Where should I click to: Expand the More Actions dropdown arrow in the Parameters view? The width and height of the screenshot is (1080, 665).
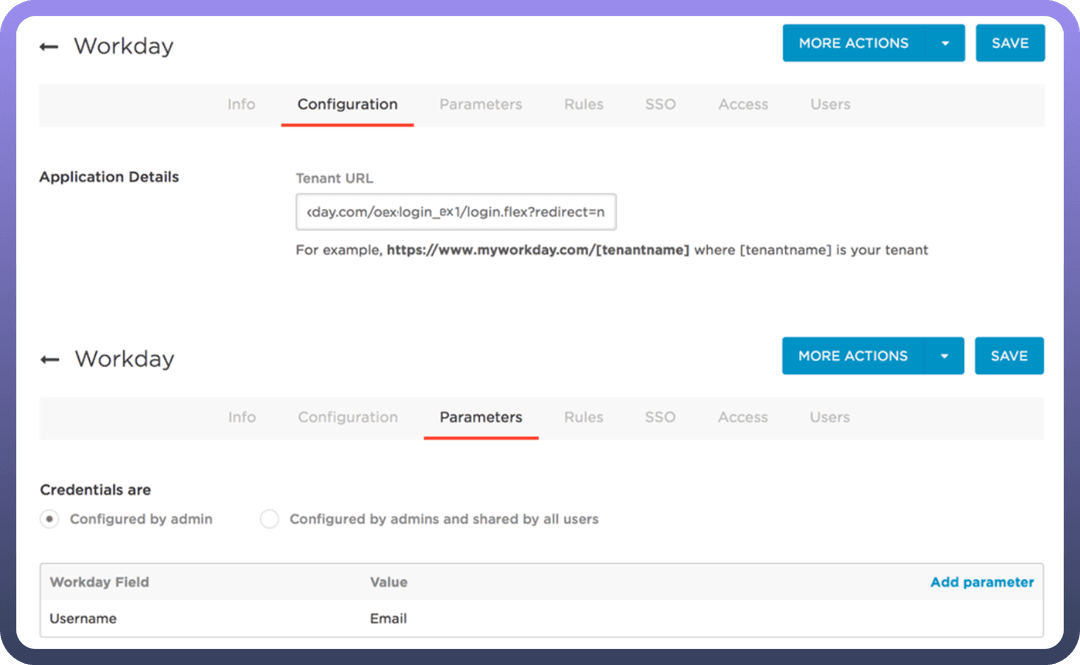[944, 356]
